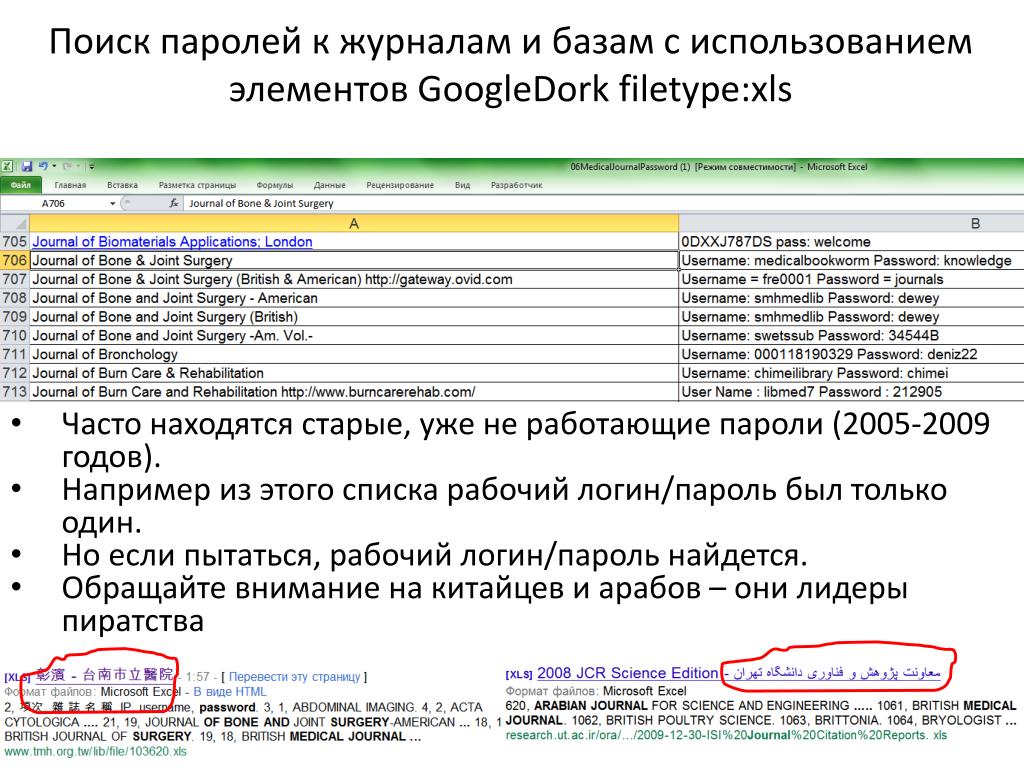Switch to the Вид ribbon tab
Image resolution: width=1024 pixels, height=768 pixels.
click(x=462, y=185)
